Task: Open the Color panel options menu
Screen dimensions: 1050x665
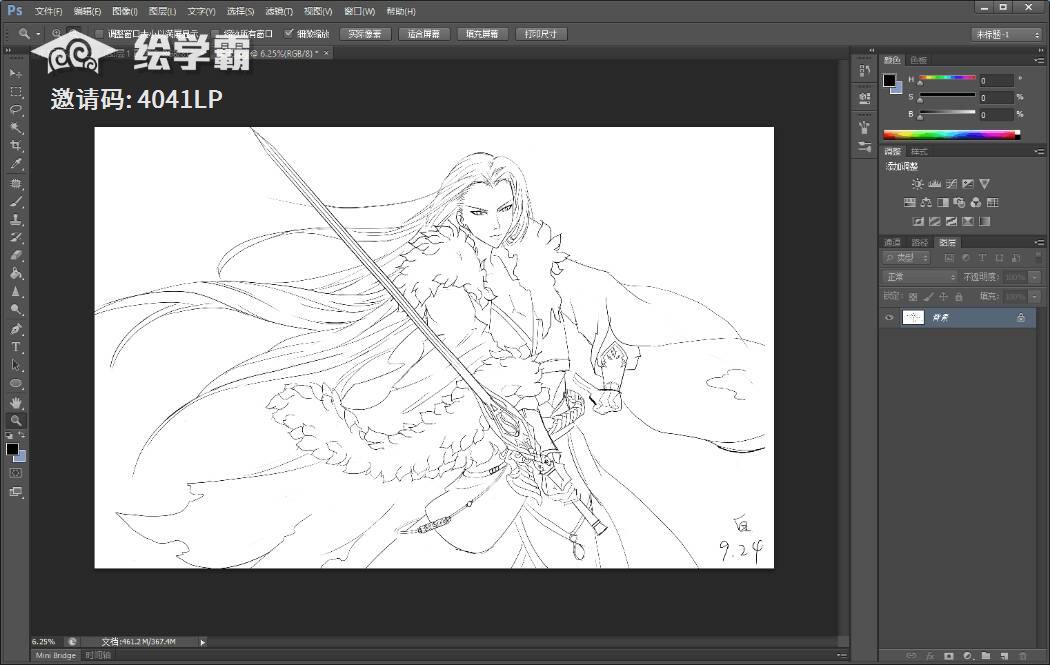Action: [1039, 60]
